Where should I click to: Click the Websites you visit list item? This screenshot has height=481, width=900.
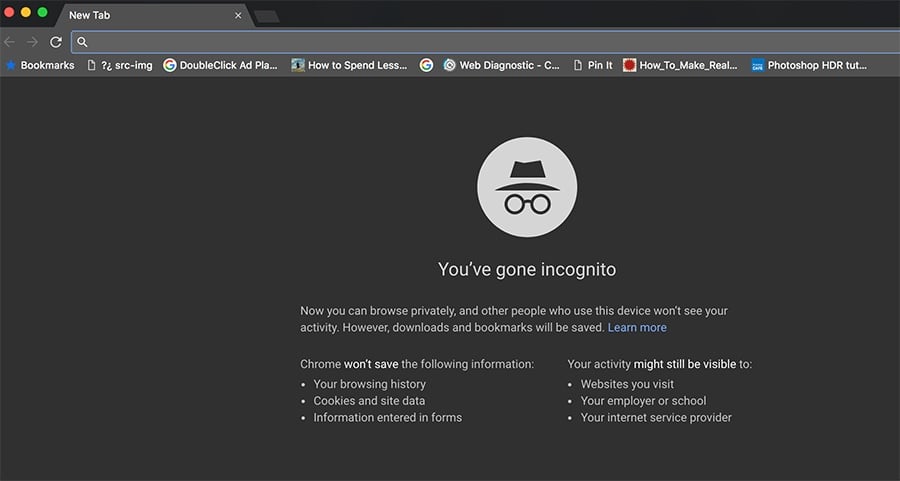click(x=627, y=384)
